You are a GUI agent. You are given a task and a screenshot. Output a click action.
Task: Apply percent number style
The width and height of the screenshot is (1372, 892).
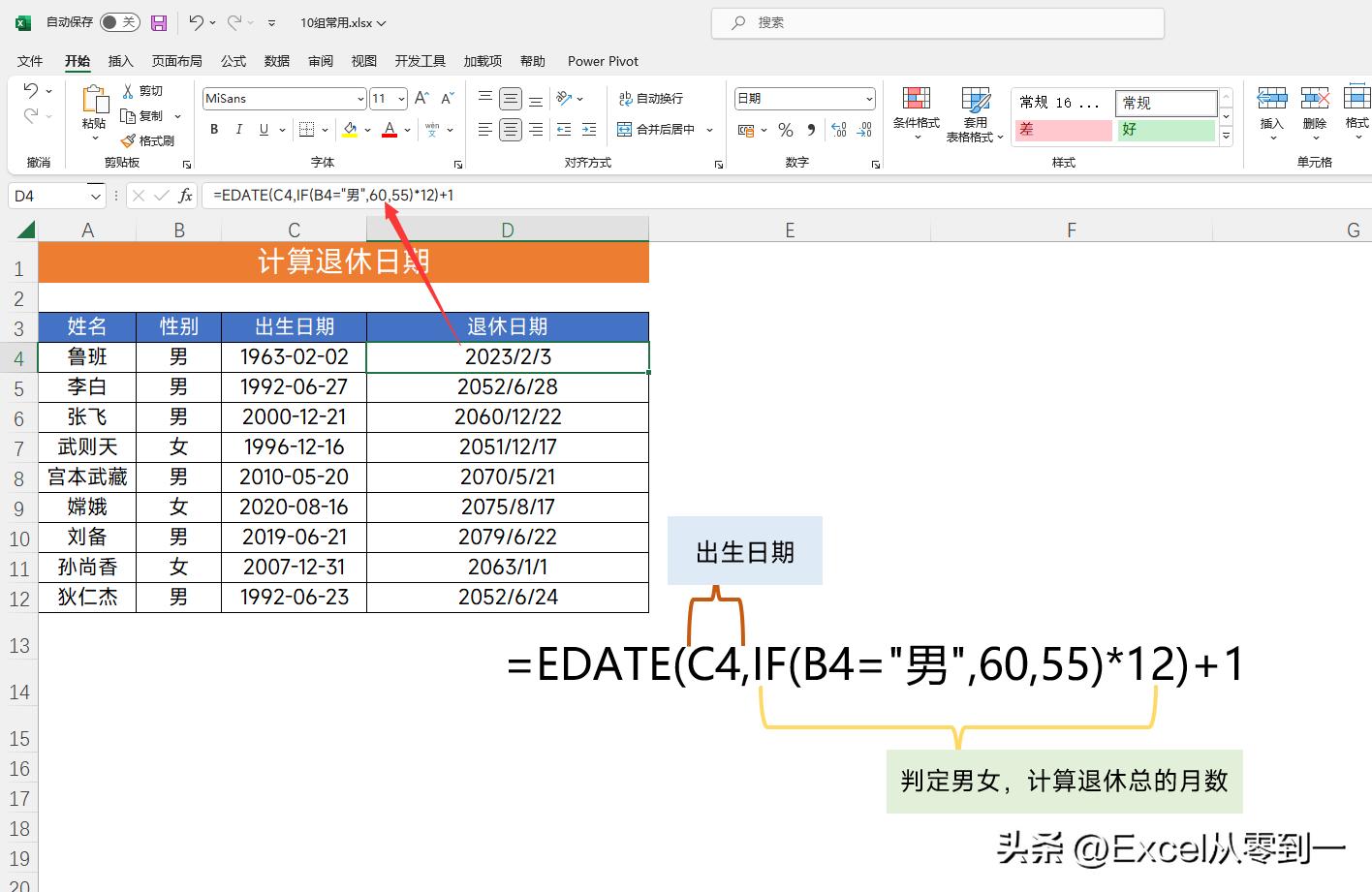tap(785, 129)
